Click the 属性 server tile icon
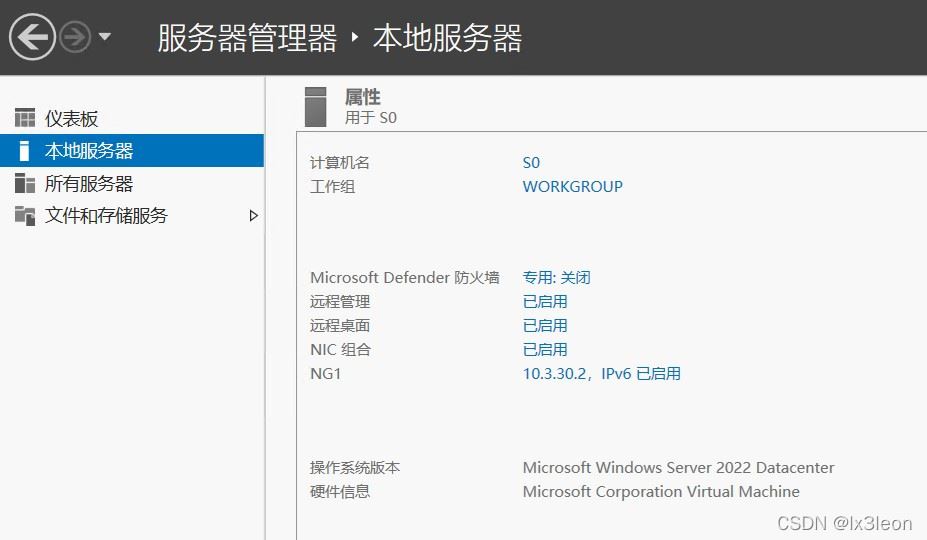This screenshot has height=540, width=927. pyautogui.click(x=316, y=106)
